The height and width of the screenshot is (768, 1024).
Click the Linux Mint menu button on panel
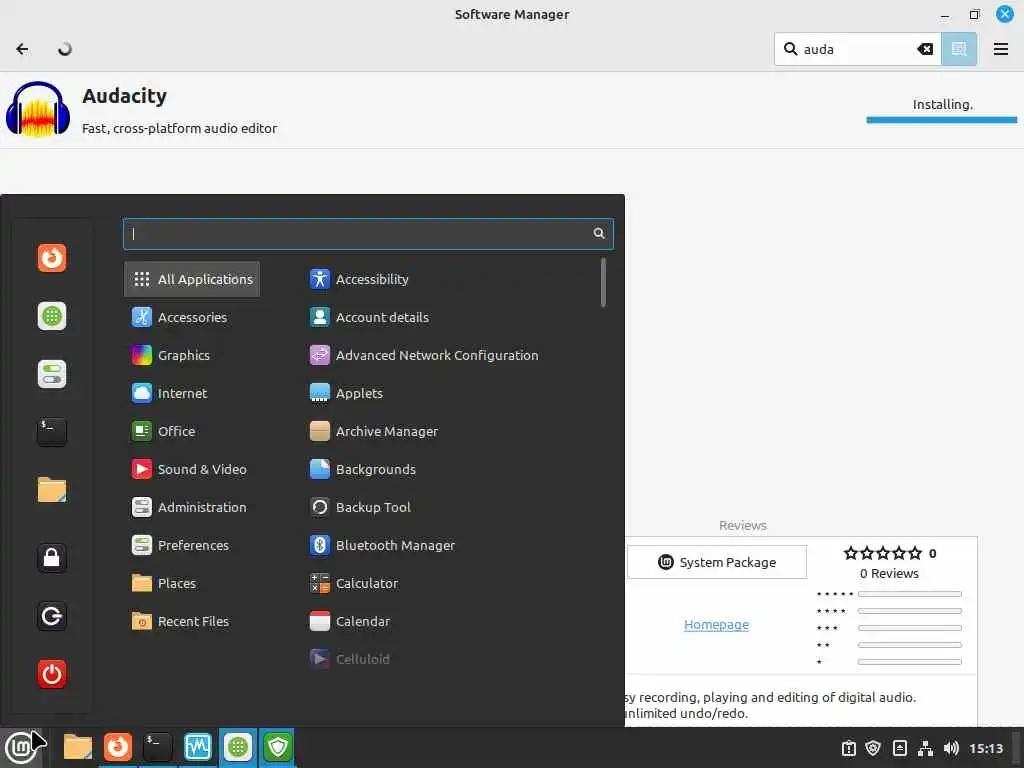pyautogui.click(x=21, y=746)
